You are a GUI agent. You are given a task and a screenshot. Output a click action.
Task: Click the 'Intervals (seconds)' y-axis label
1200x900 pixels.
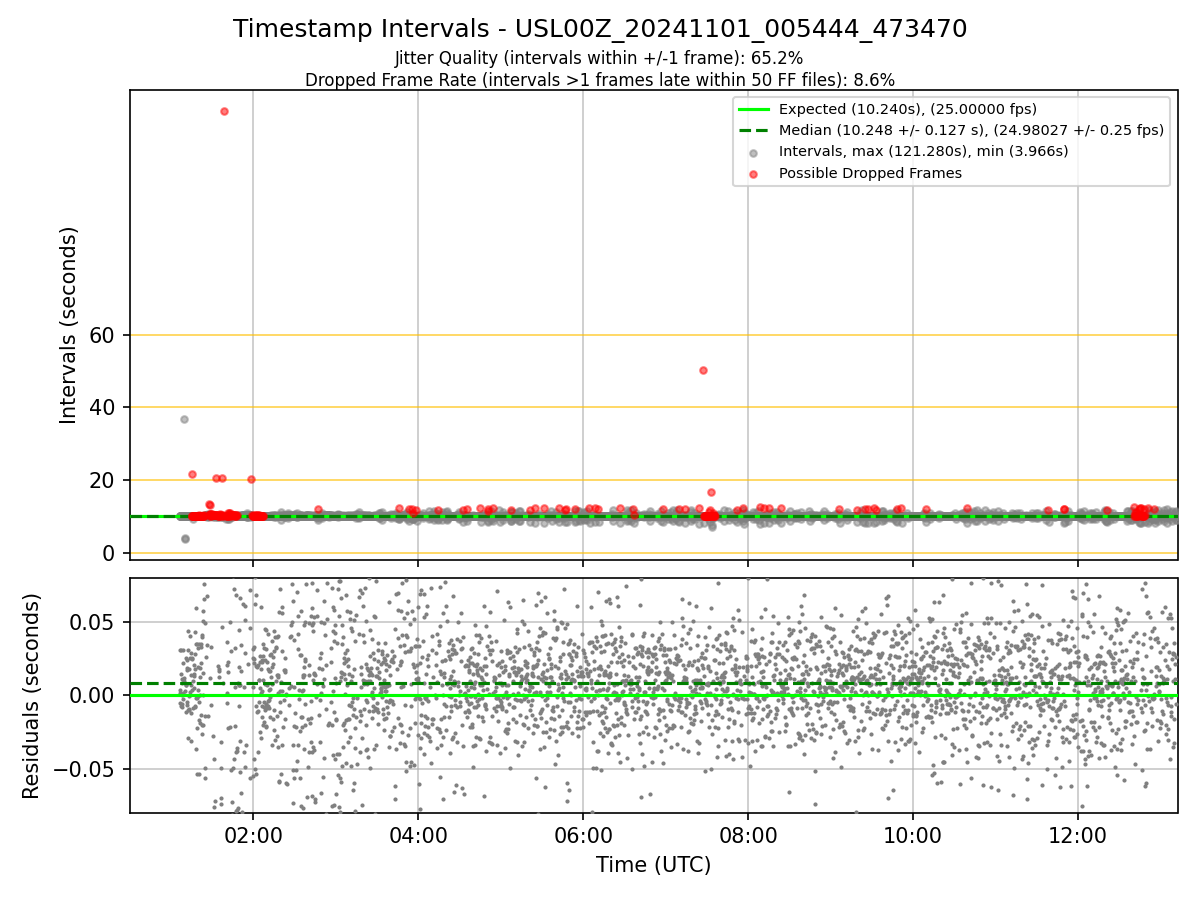68,325
